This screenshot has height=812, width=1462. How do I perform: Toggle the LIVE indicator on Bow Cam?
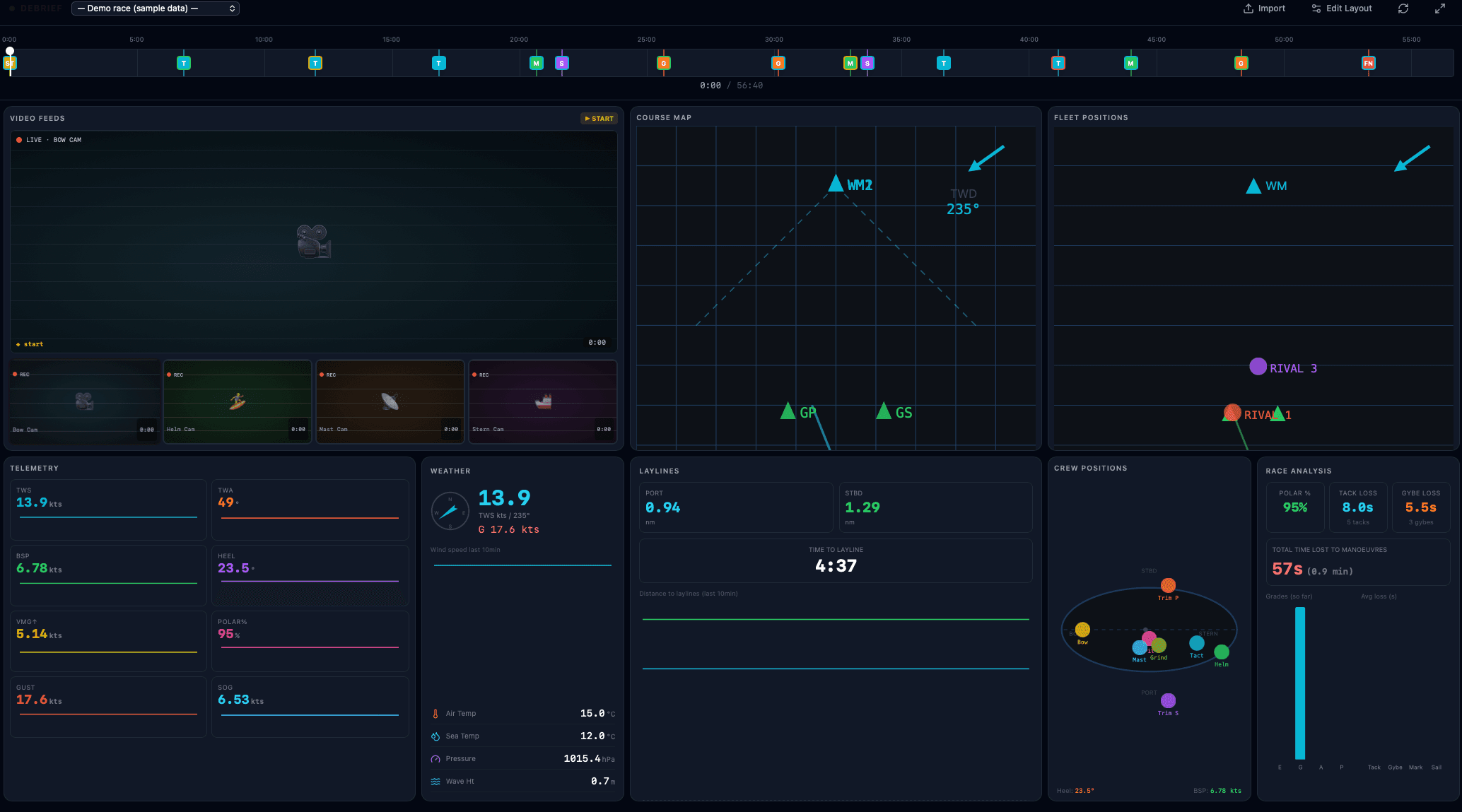[x=18, y=139]
